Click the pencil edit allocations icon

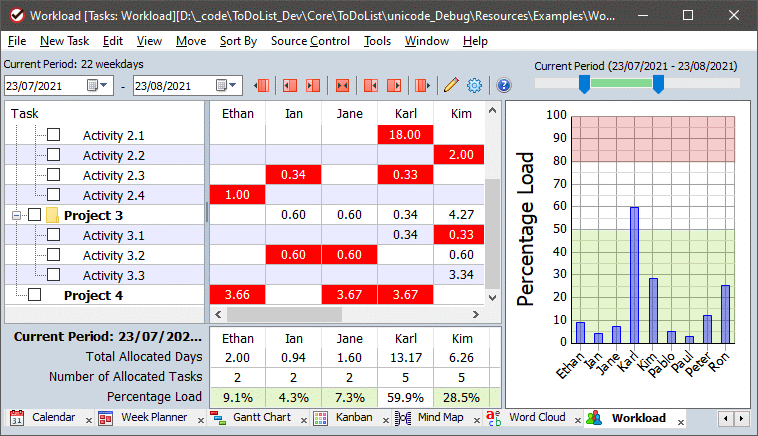pyautogui.click(x=451, y=86)
